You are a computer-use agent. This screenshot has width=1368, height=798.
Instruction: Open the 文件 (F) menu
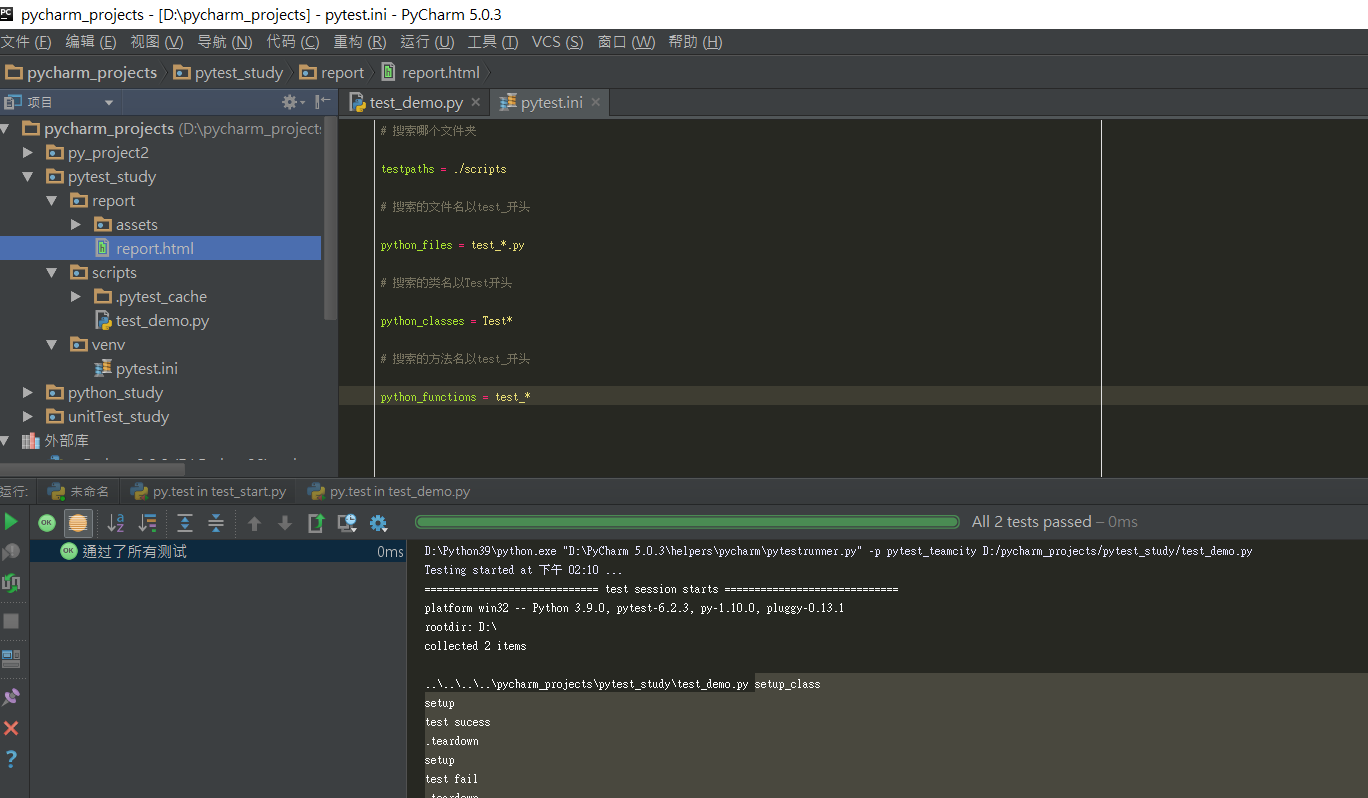(x=26, y=42)
